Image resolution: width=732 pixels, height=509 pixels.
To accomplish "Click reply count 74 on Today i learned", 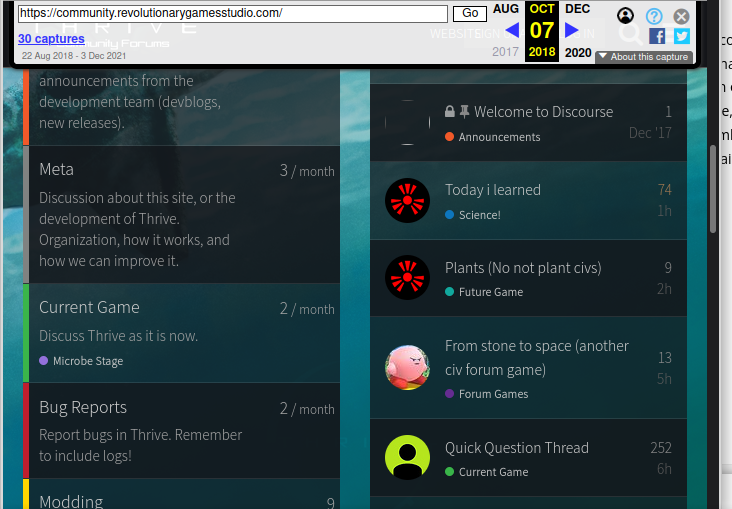I will (x=664, y=190).
